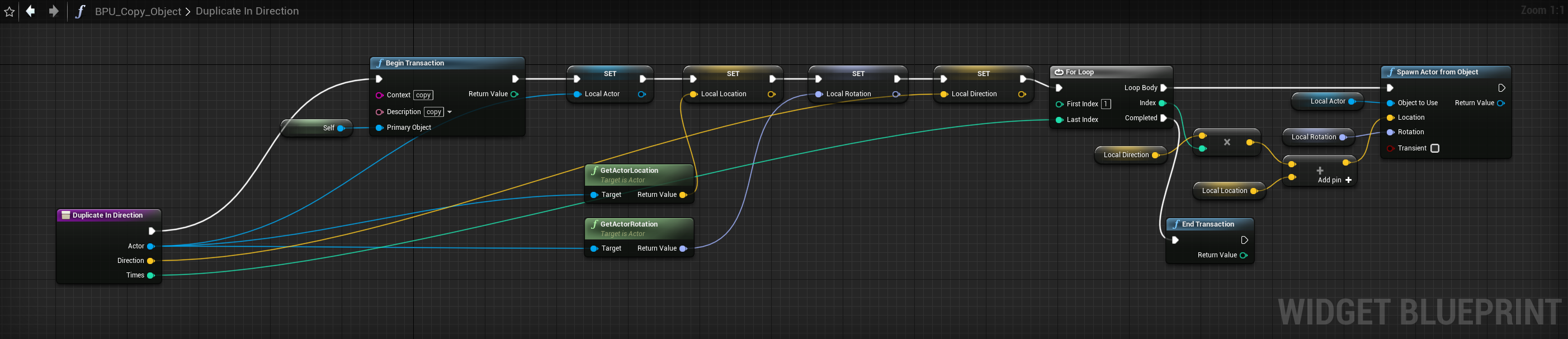Click GetActorLocation Target pin

(594, 195)
